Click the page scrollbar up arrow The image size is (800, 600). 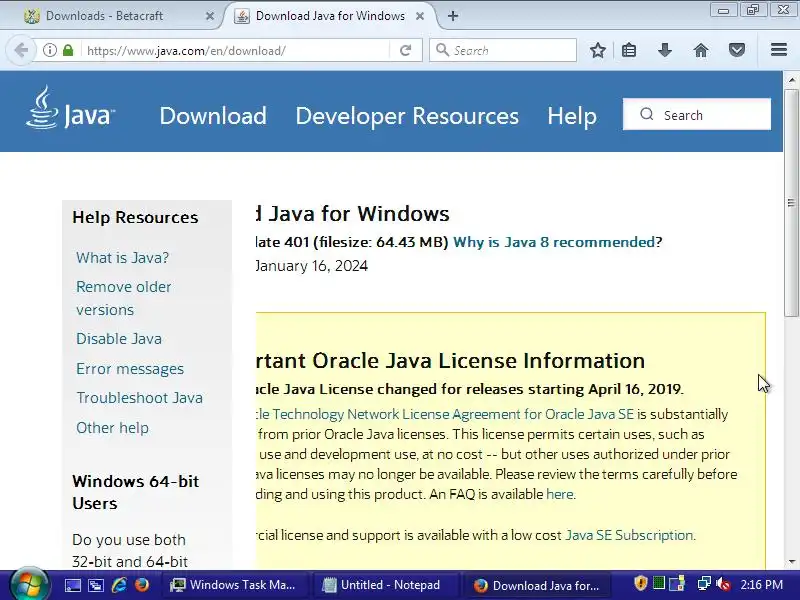tap(791, 80)
